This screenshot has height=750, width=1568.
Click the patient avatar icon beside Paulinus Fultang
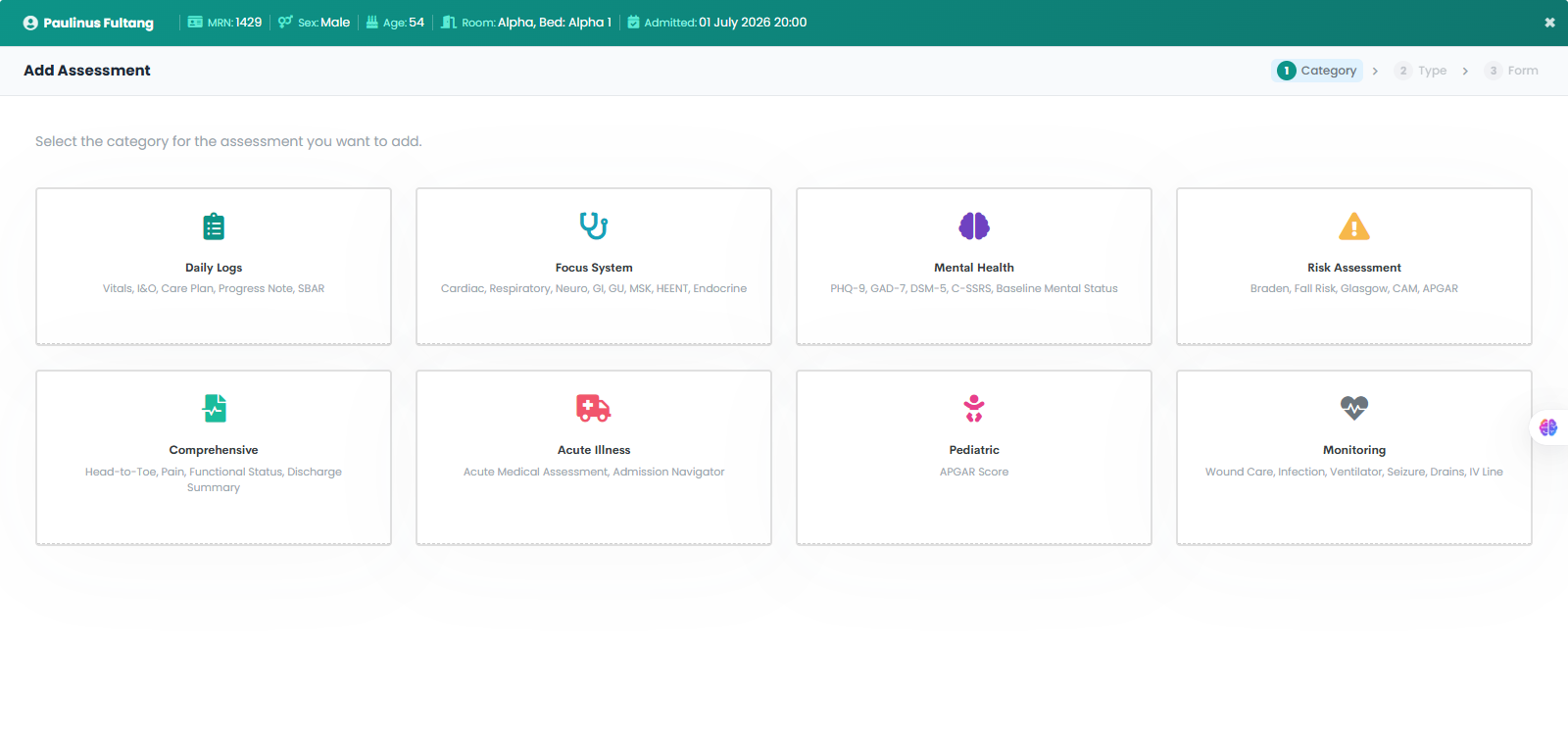coord(30,23)
